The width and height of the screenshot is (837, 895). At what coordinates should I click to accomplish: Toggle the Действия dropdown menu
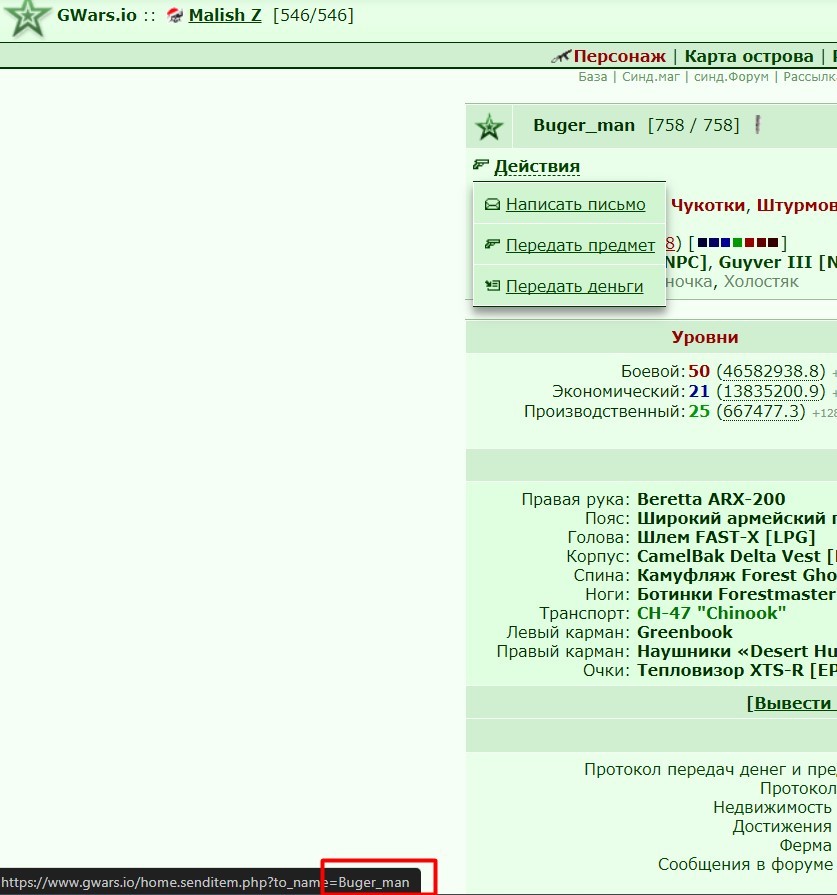[537, 166]
